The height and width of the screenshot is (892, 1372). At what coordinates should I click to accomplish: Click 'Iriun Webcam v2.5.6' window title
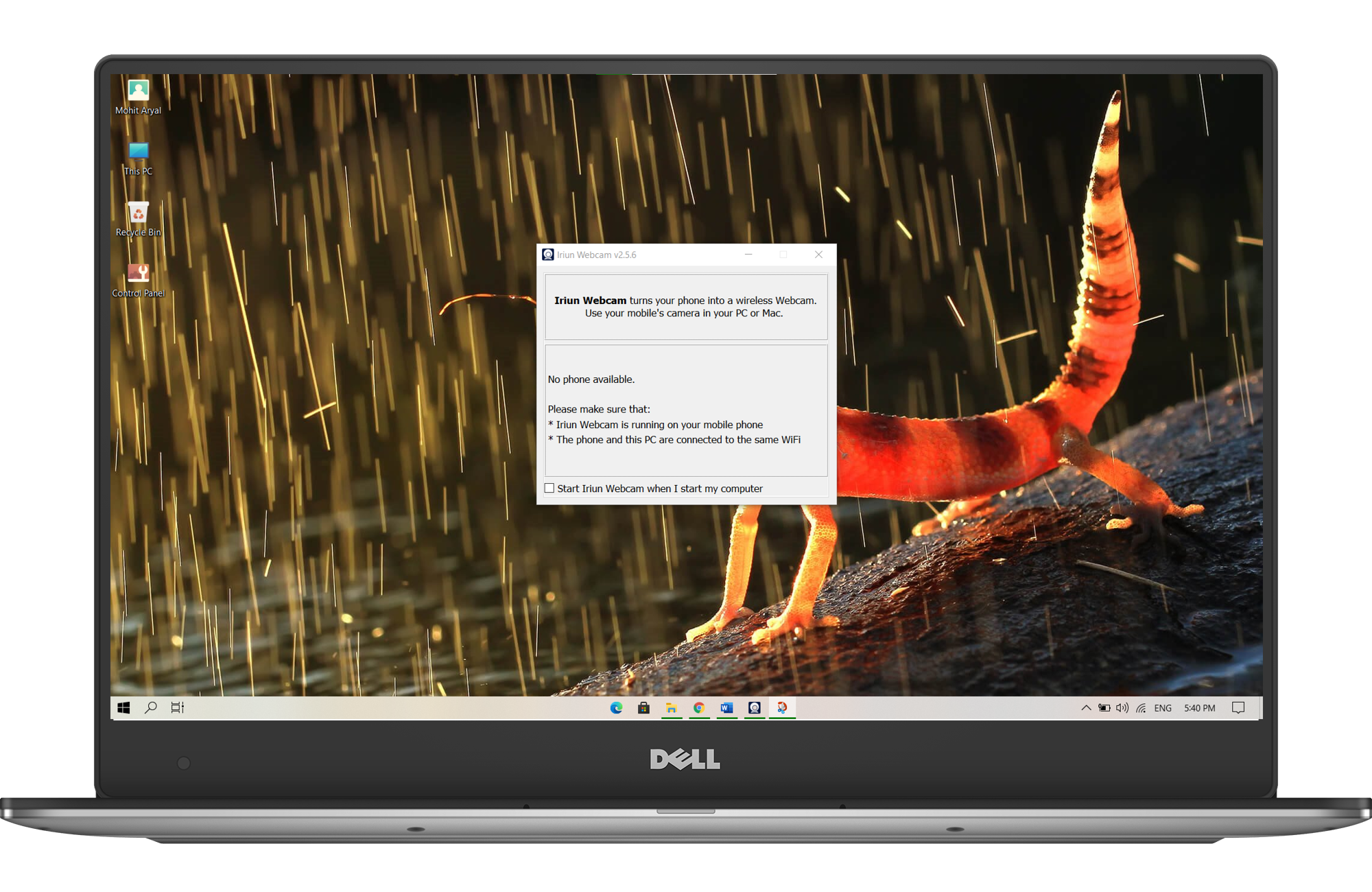[597, 255]
